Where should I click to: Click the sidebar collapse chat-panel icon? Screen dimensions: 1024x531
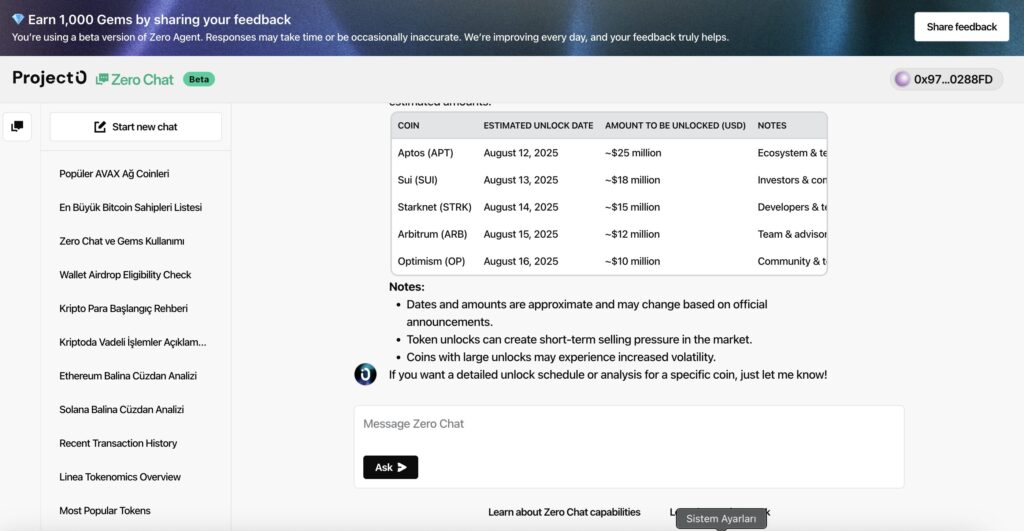(17, 126)
